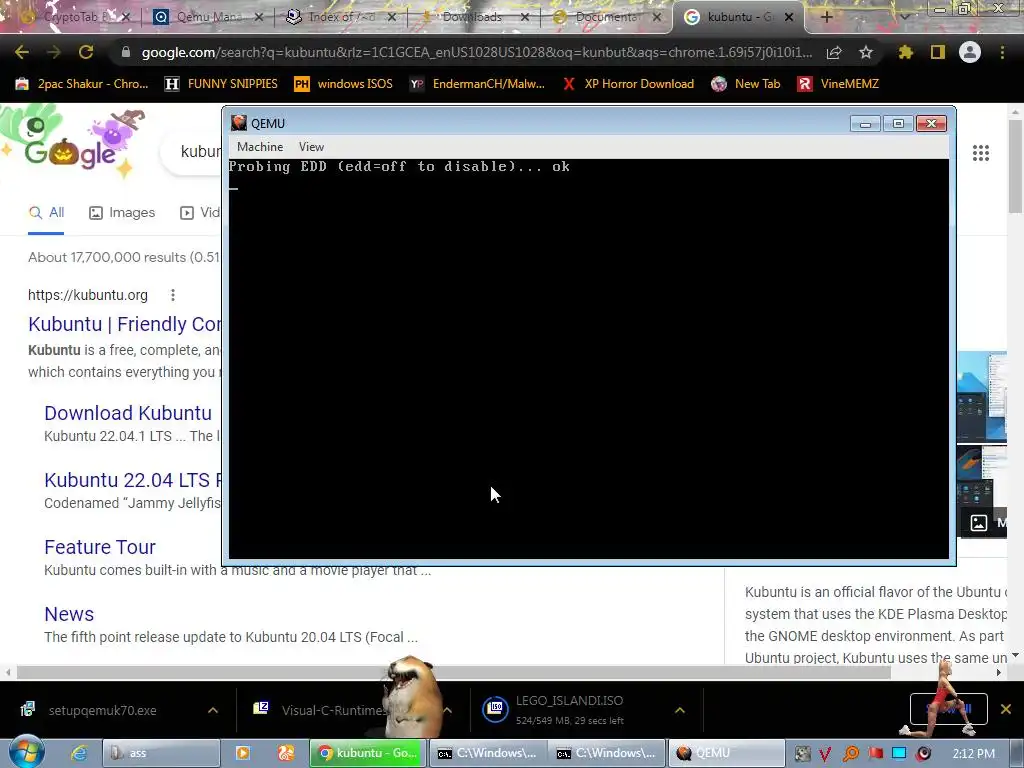This screenshot has height=768, width=1024.
Task: Reload the Google search page
Action: tap(86, 52)
